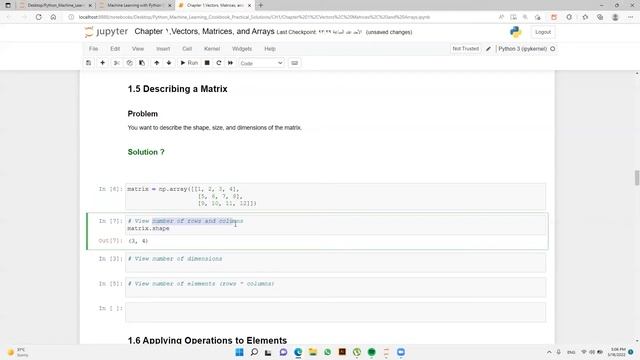Refresh the page with the browser reload icon

pyautogui.click(x=38, y=17)
